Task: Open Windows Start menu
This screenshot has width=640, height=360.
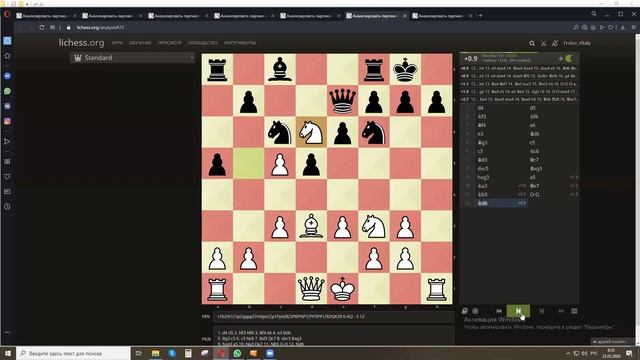Action: coord(7,353)
